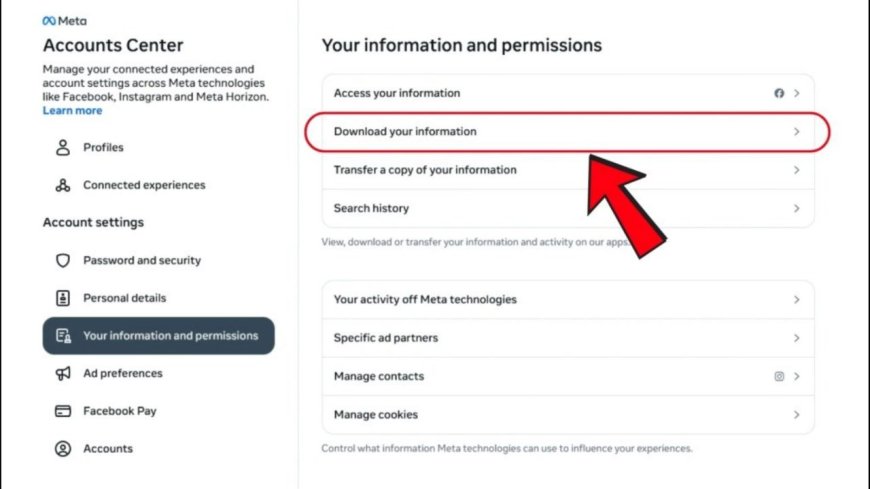870x489 pixels.
Task: Select Personal details in the sidebar
Action: (124, 298)
